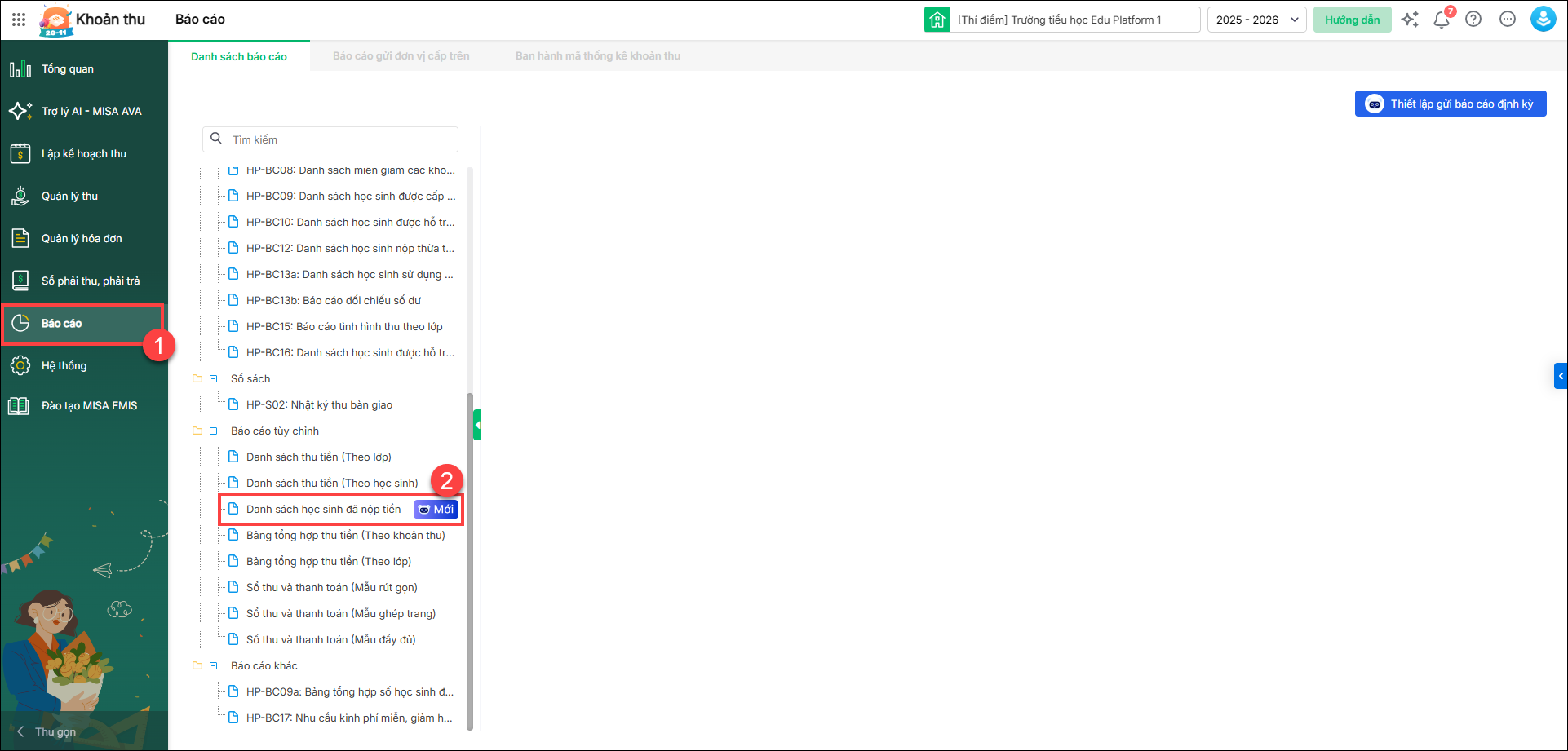This screenshot has height=751, width=1568.
Task: Switch to Báo cáo gửi đơn vị cấp trên tab
Action: coord(401,56)
